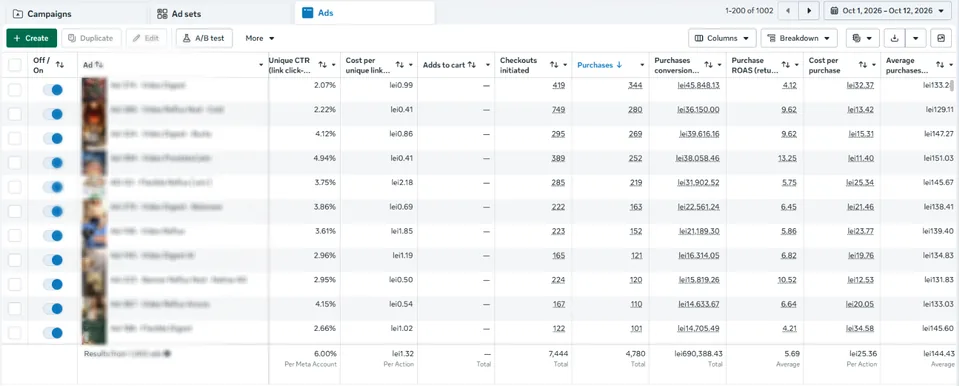Open the 749 checkouts initiated link
This screenshot has width=959, height=386.
pos(558,109)
